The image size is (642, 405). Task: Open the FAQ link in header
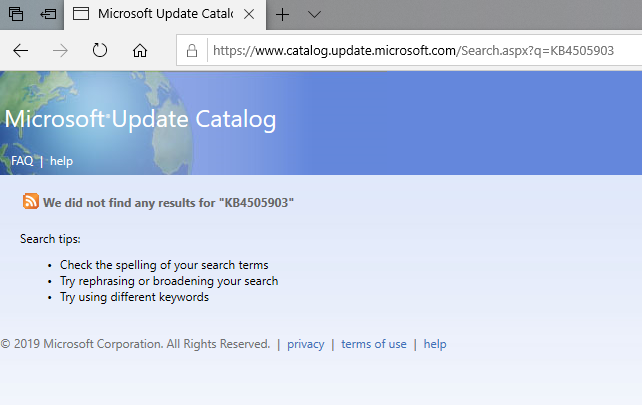(22, 161)
